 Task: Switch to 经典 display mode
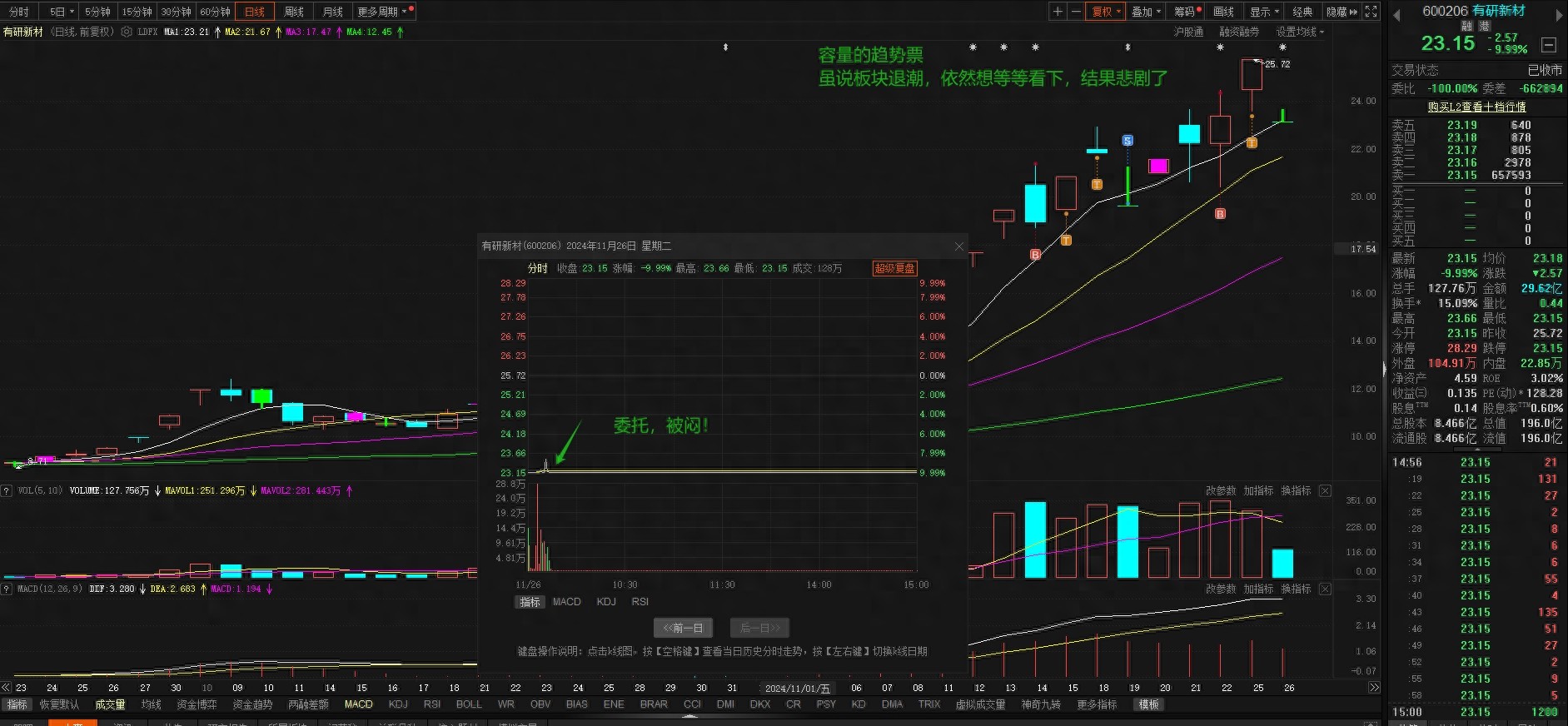(1302, 12)
